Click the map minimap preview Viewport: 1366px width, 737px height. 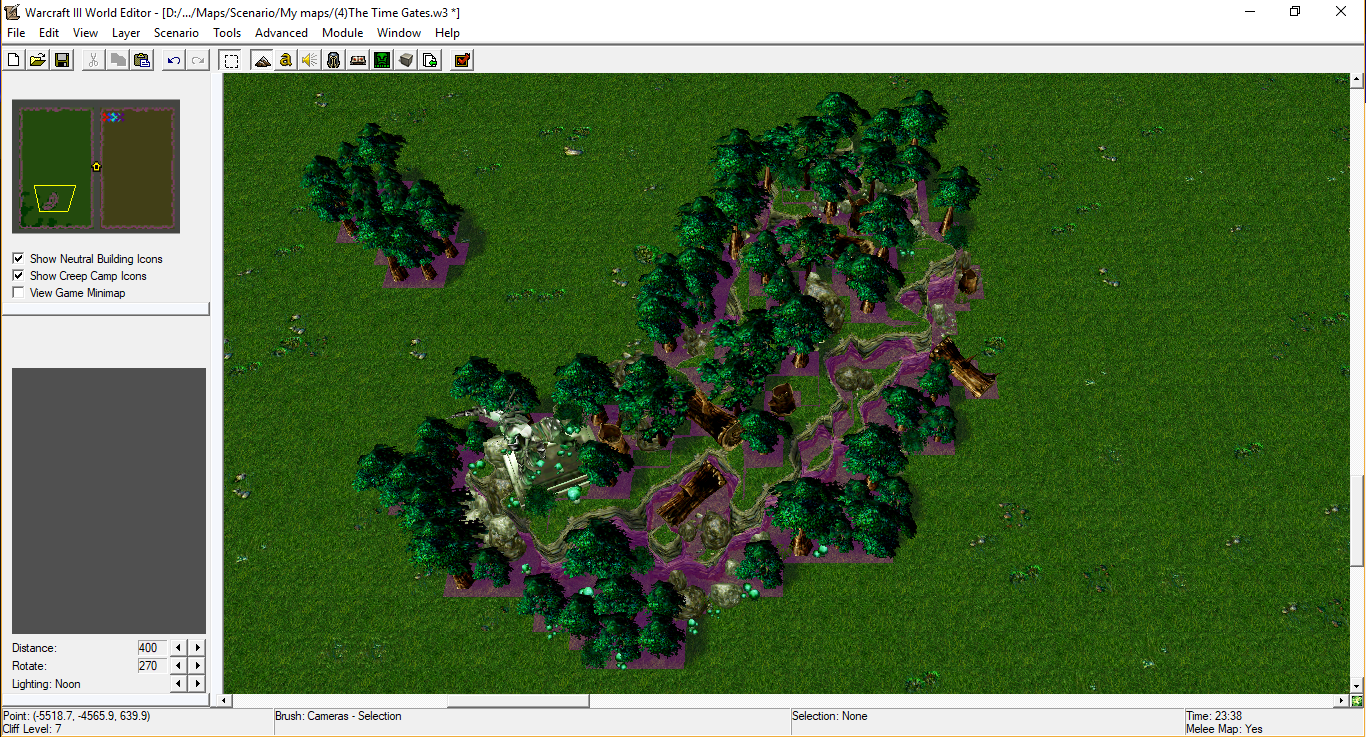(x=96, y=166)
